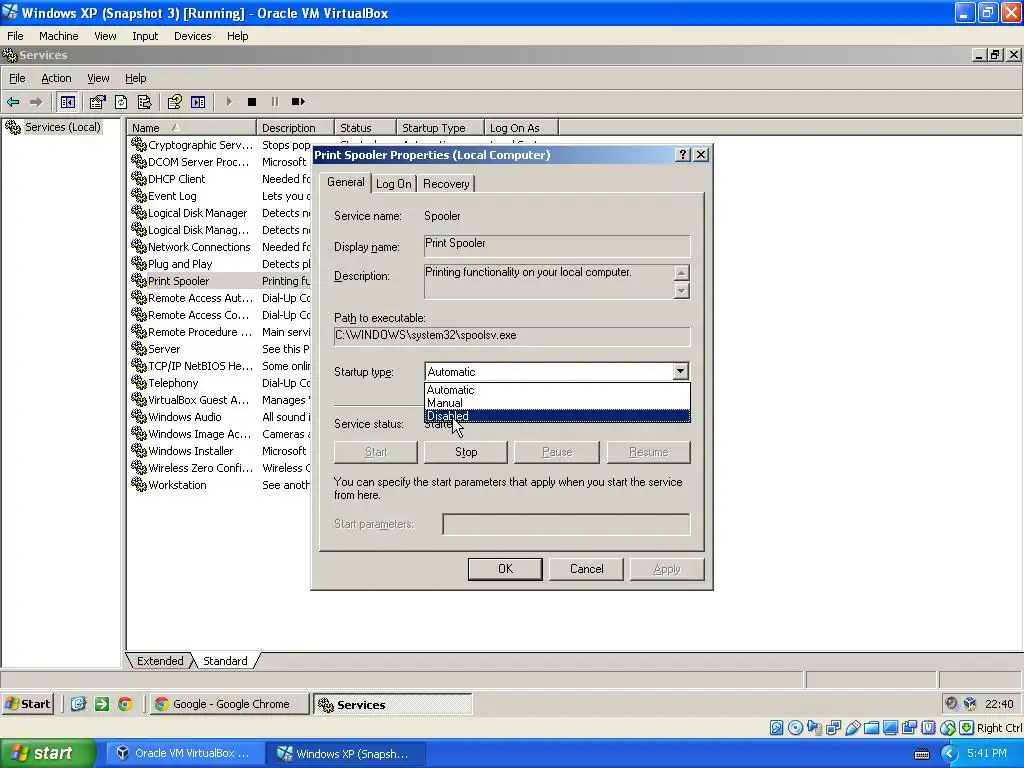Open Properties via the toolbar icon

tap(97, 102)
